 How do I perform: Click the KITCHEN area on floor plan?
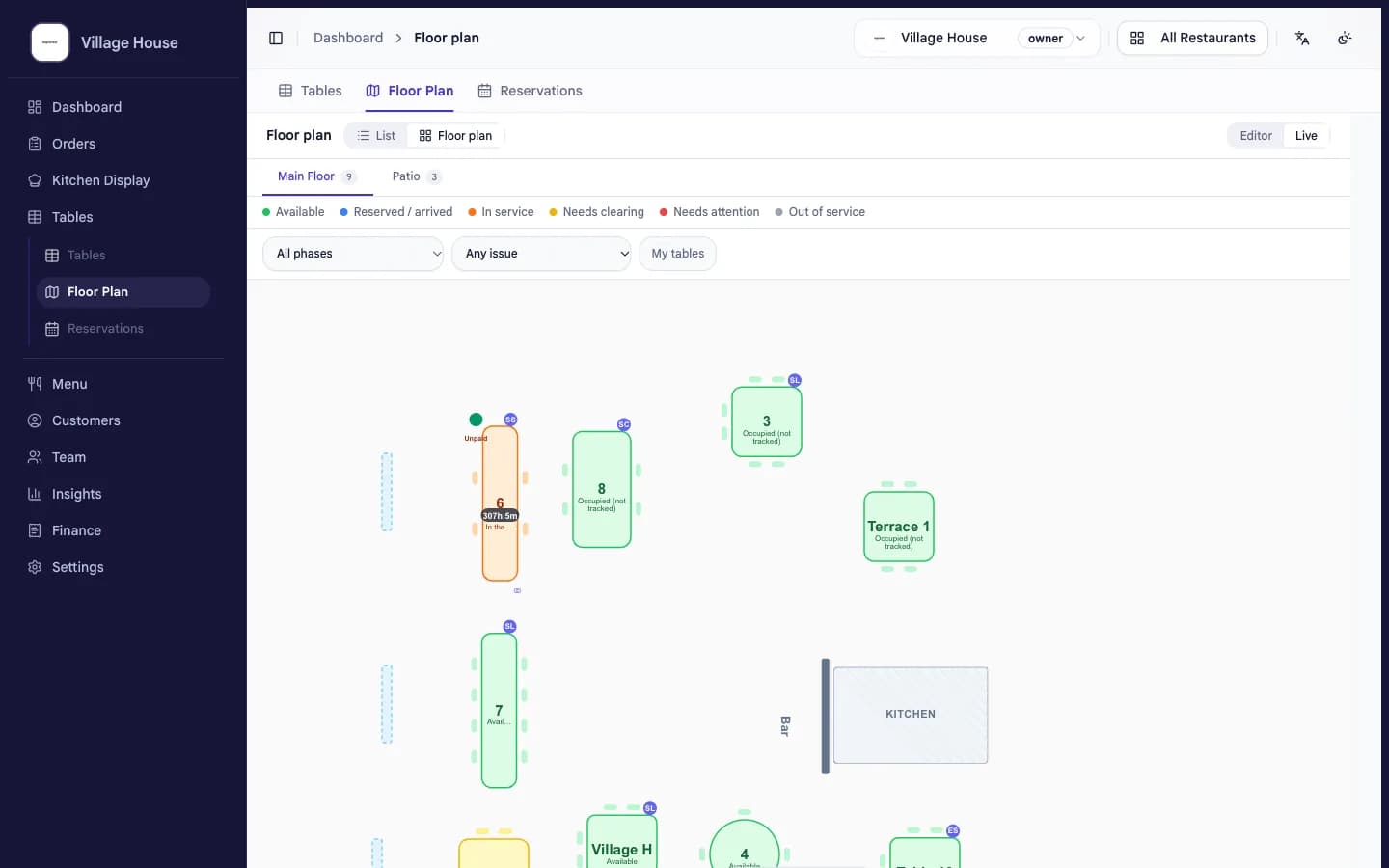click(911, 715)
